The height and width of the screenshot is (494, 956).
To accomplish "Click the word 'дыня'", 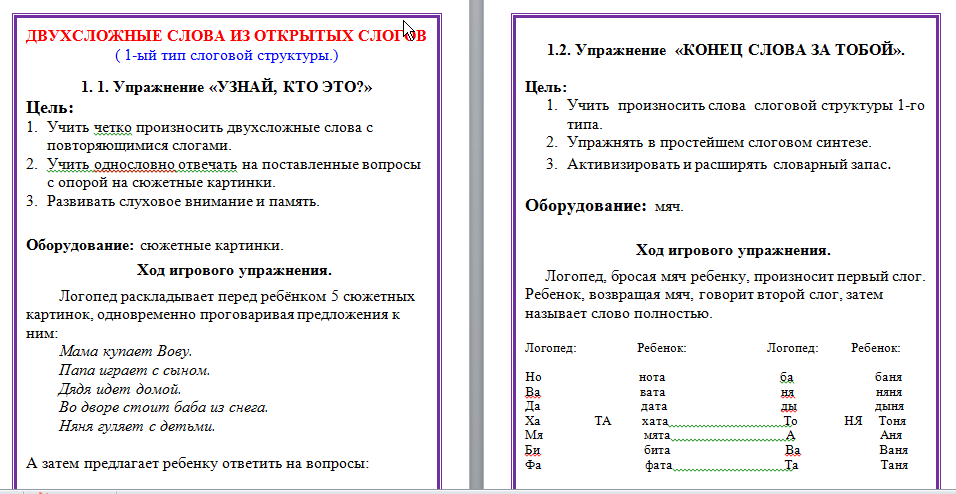I will pyautogui.click(x=890, y=406).
